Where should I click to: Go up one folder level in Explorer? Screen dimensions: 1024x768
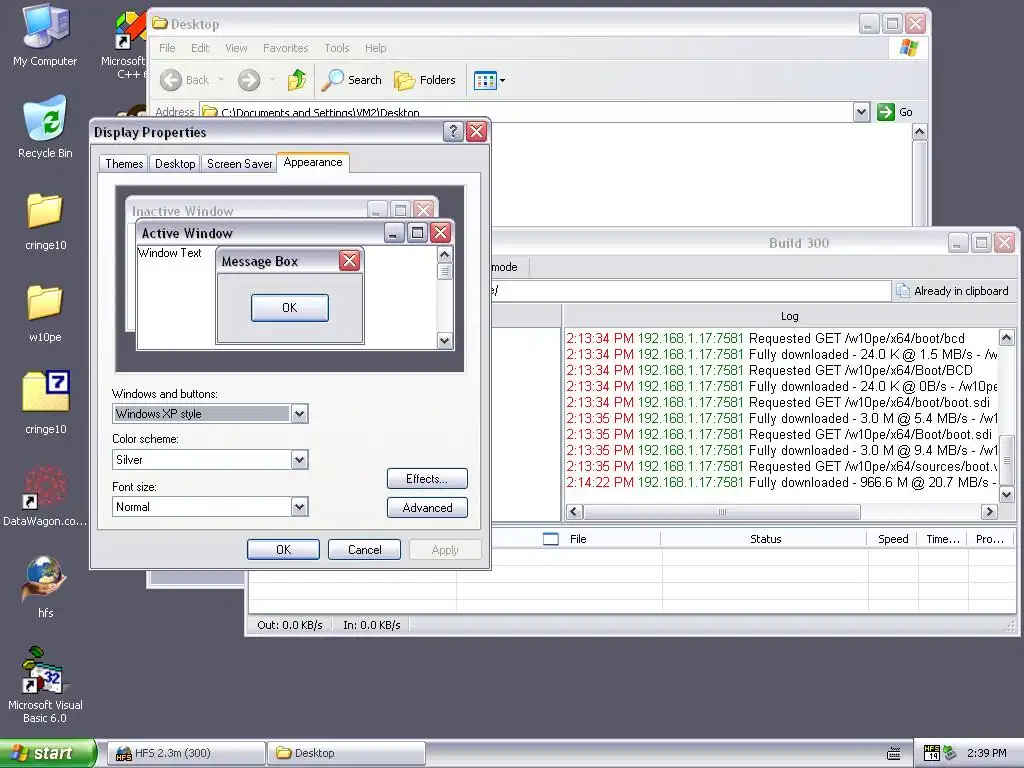point(297,80)
